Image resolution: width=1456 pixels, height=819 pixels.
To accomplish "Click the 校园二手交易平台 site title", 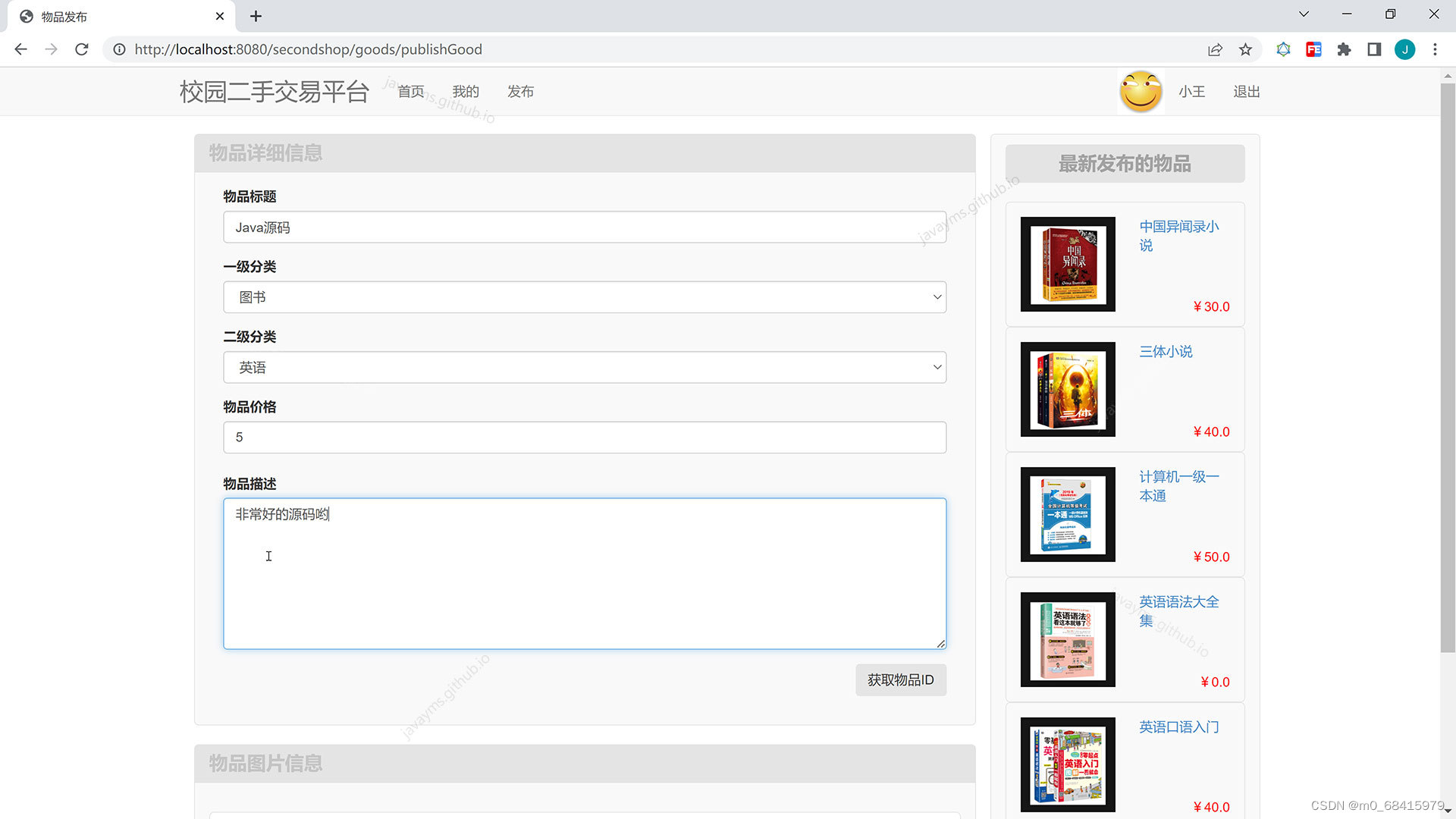I will [x=275, y=92].
